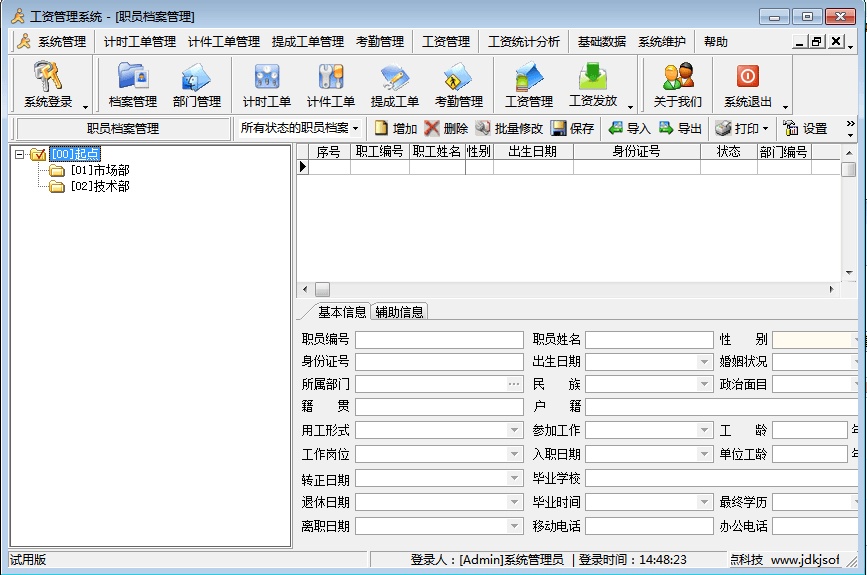The image size is (867, 575).
Task: Click the 工资发放 toolbar icon
Action: pos(593,78)
